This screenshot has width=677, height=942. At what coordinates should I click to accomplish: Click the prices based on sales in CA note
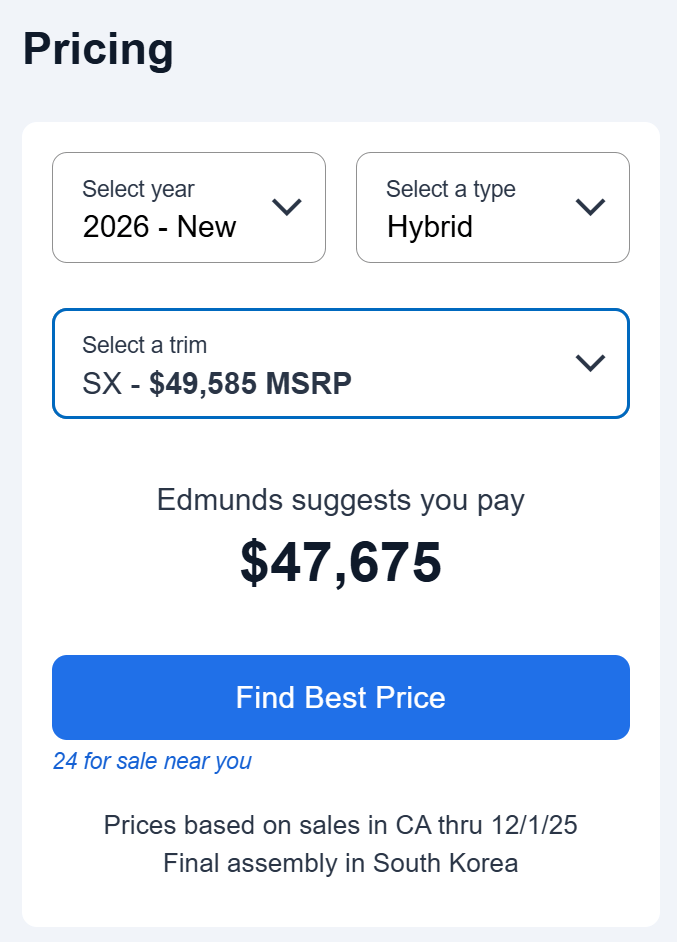340,825
